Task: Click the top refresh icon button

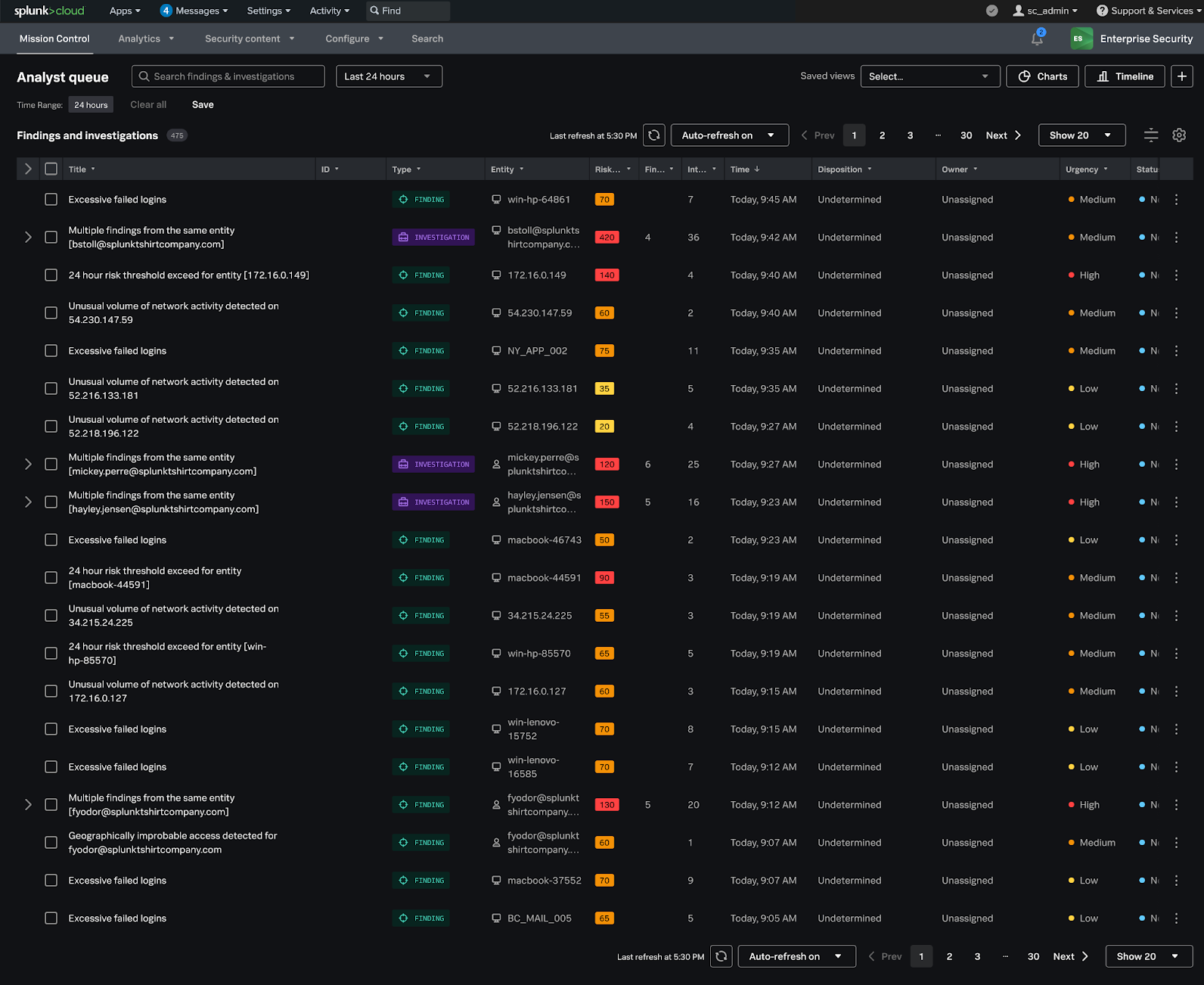Action: click(x=654, y=135)
